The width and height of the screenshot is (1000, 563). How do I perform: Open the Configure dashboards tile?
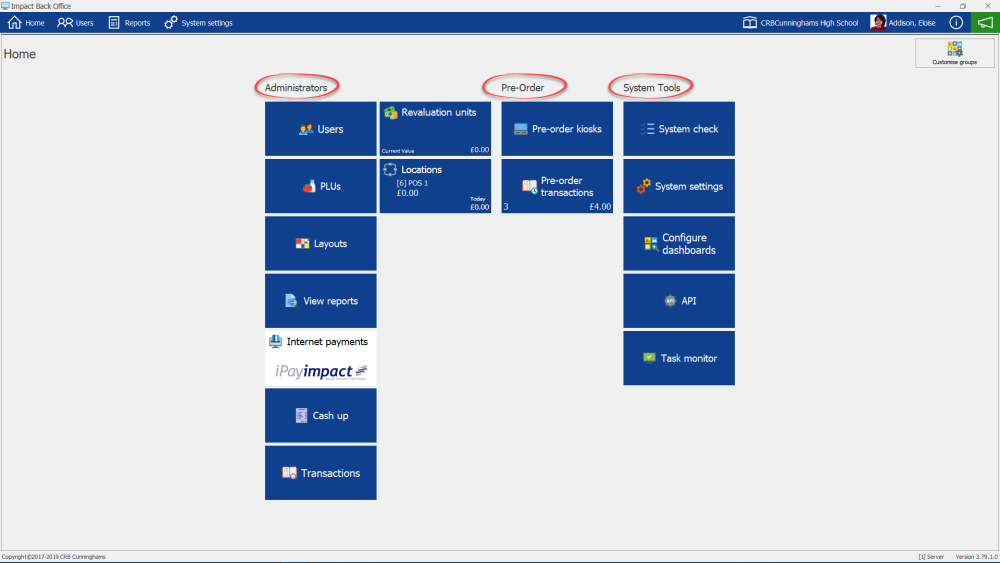click(679, 244)
